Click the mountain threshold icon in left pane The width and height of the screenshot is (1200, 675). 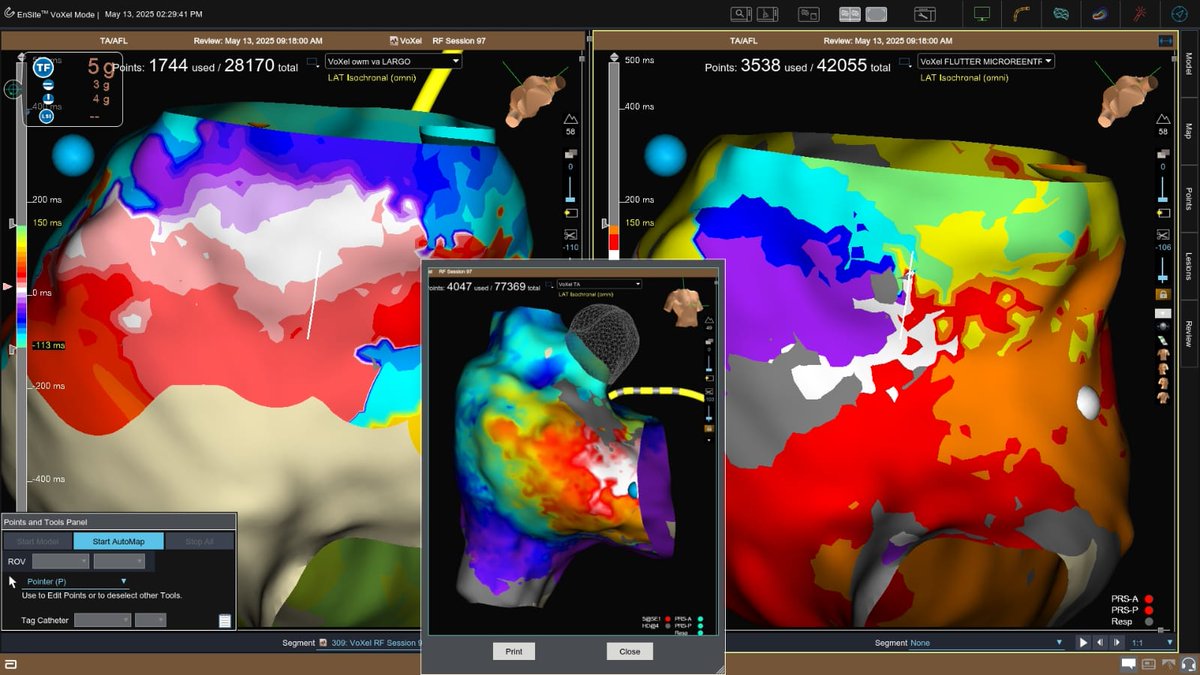point(571,118)
